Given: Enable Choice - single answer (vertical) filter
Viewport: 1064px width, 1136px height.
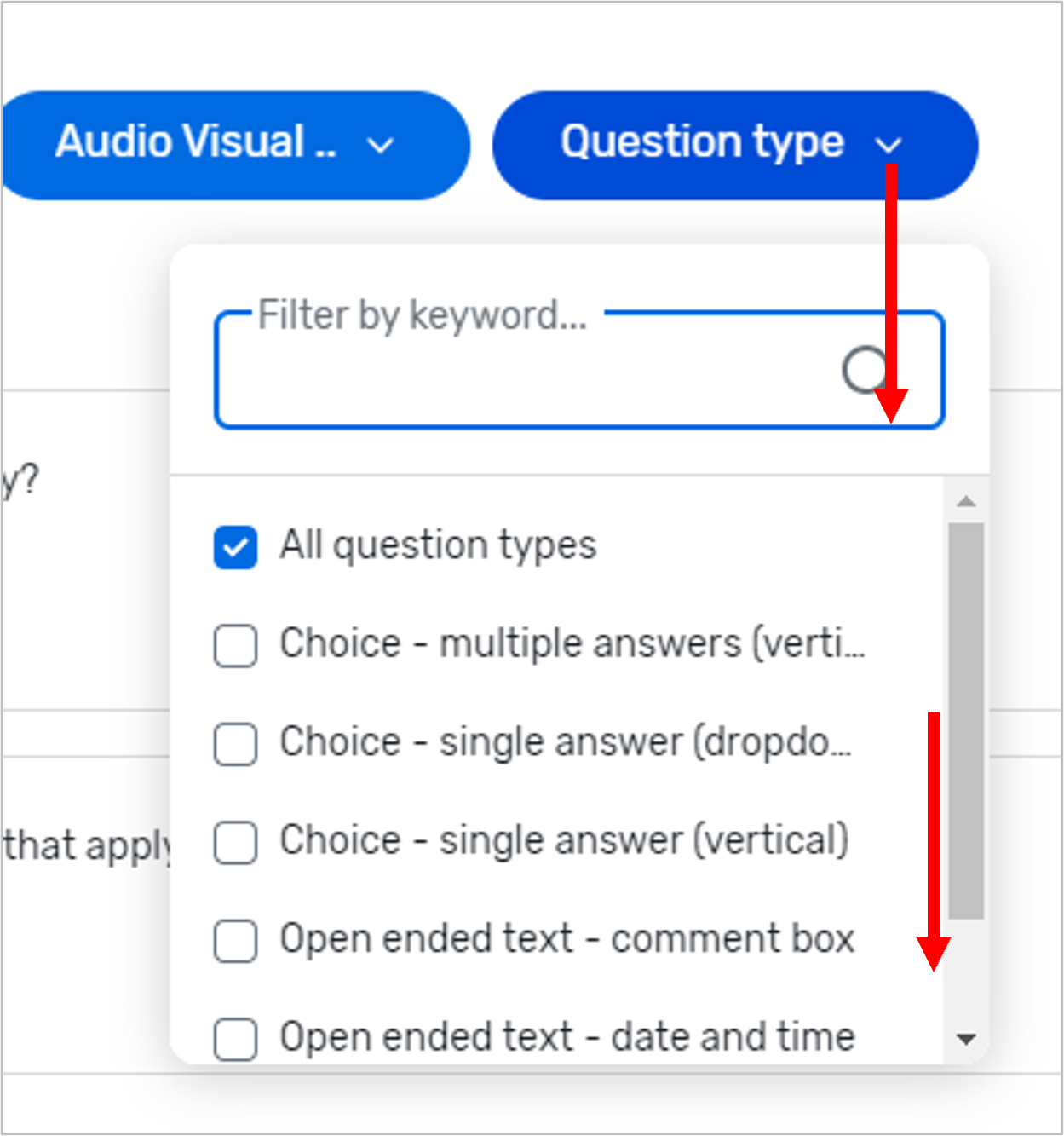Looking at the screenshot, I should (x=234, y=842).
